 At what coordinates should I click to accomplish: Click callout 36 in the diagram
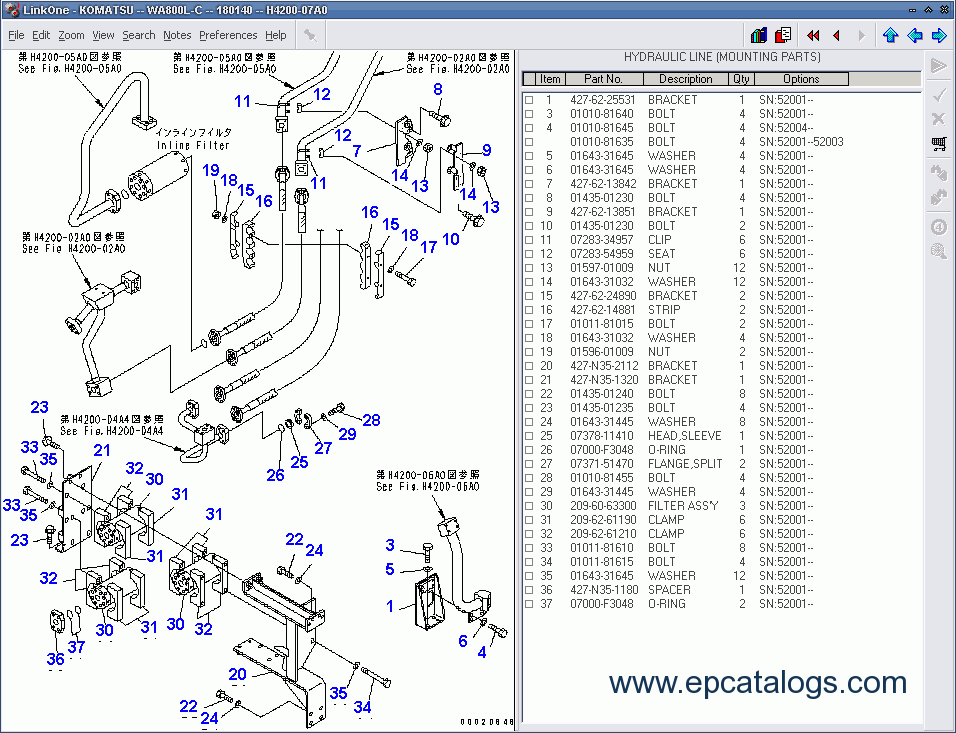coord(55,659)
